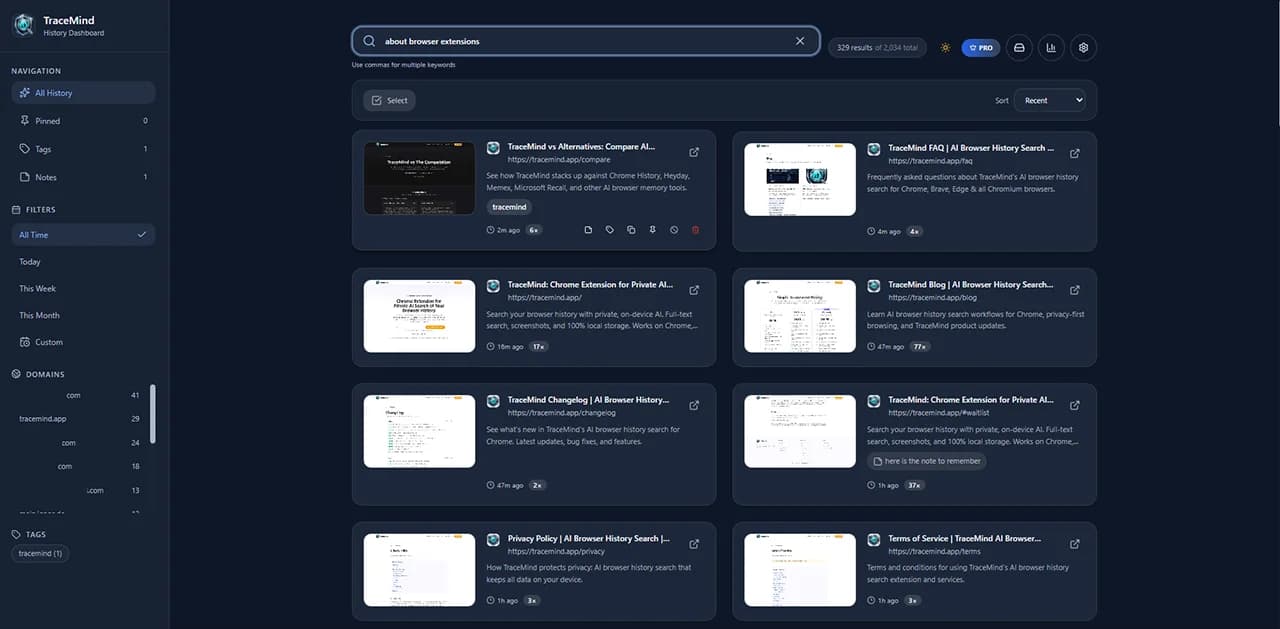Open external link for Privacy Policy card

point(694,544)
